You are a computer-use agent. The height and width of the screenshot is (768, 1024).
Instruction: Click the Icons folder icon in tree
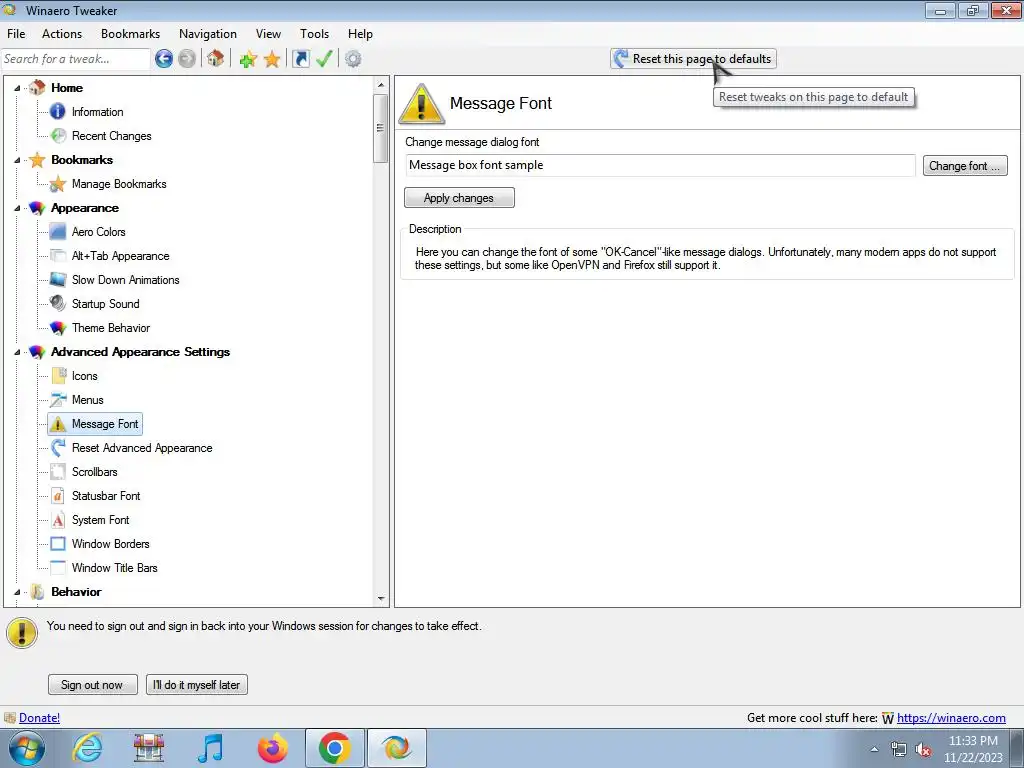tap(58, 376)
